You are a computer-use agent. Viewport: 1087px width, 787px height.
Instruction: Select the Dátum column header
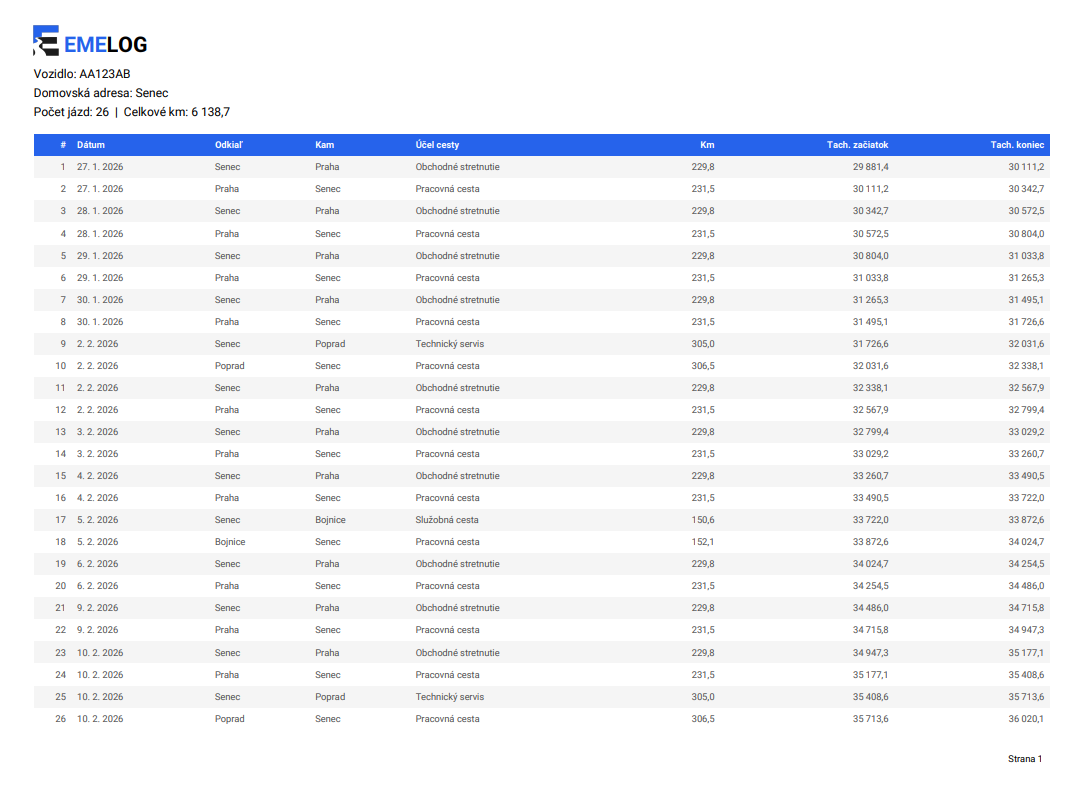[x=90, y=145]
